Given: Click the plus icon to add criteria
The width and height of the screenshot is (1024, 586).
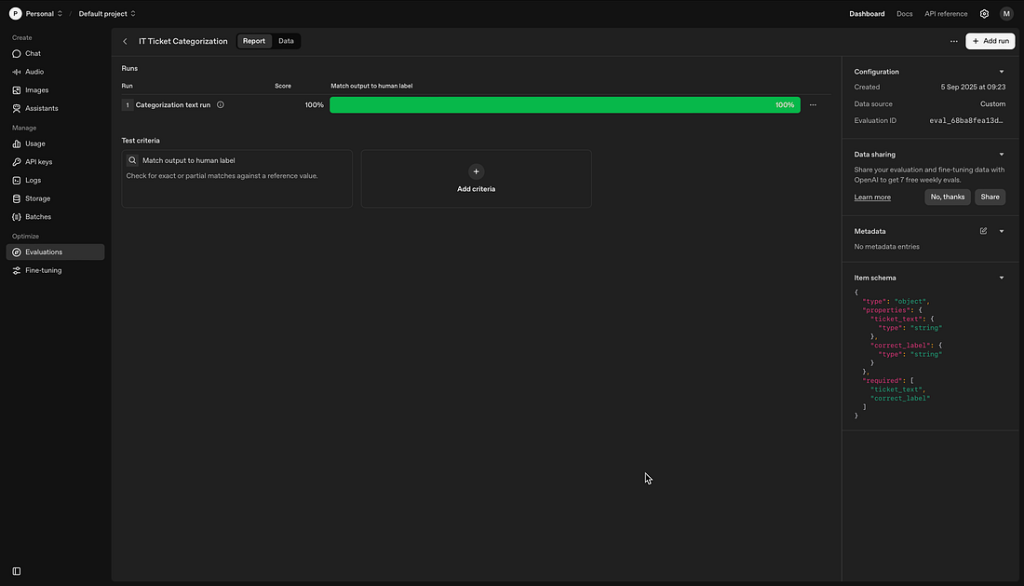Looking at the screenshot, I should (476, 172).
